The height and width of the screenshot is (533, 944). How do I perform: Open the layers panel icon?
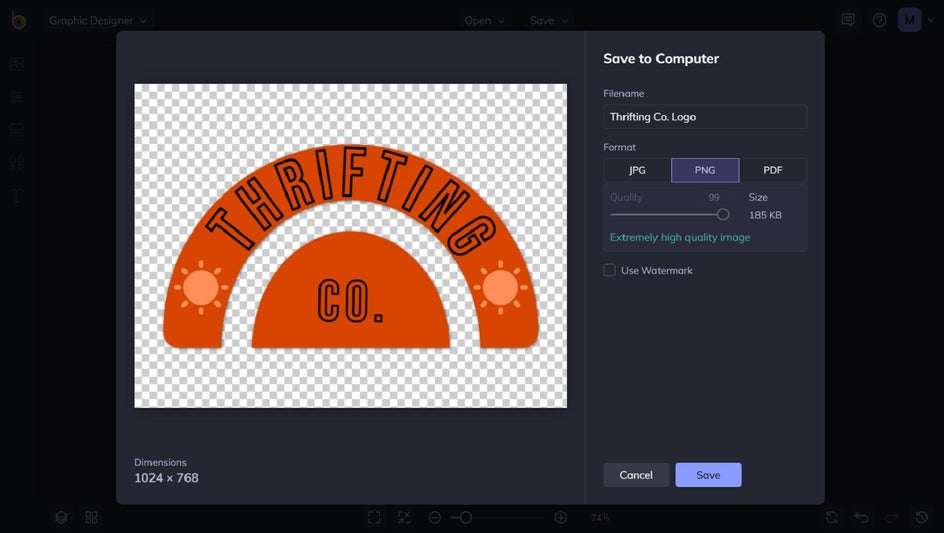coord(62,517)
